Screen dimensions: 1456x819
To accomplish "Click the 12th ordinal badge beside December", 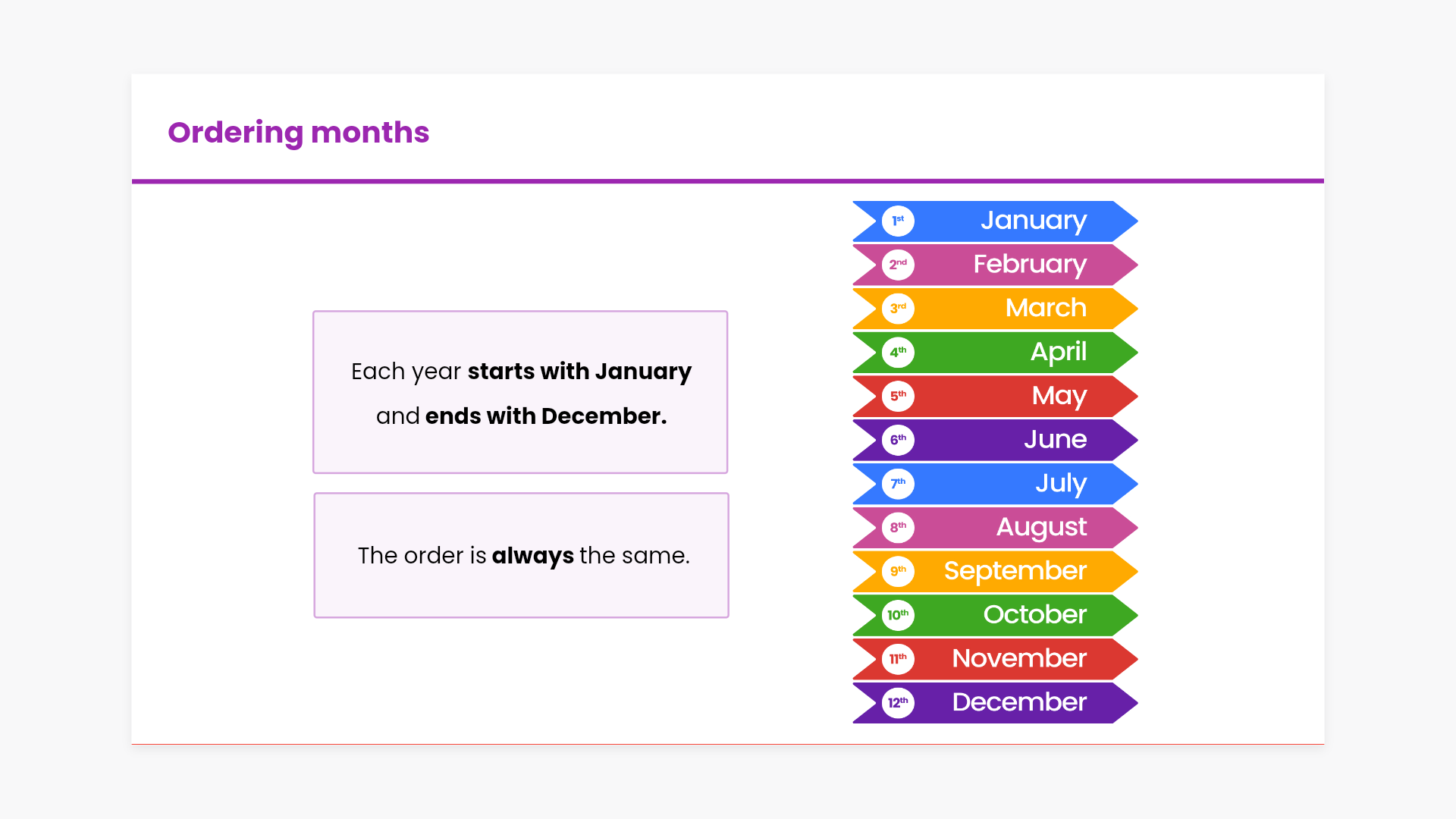I will pyautogui.click(x=898, y=702).
